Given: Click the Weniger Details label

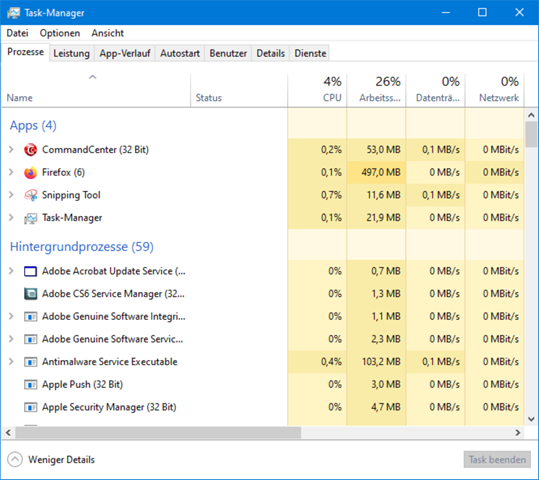Looking at the screenshot, I should (61, 460).
